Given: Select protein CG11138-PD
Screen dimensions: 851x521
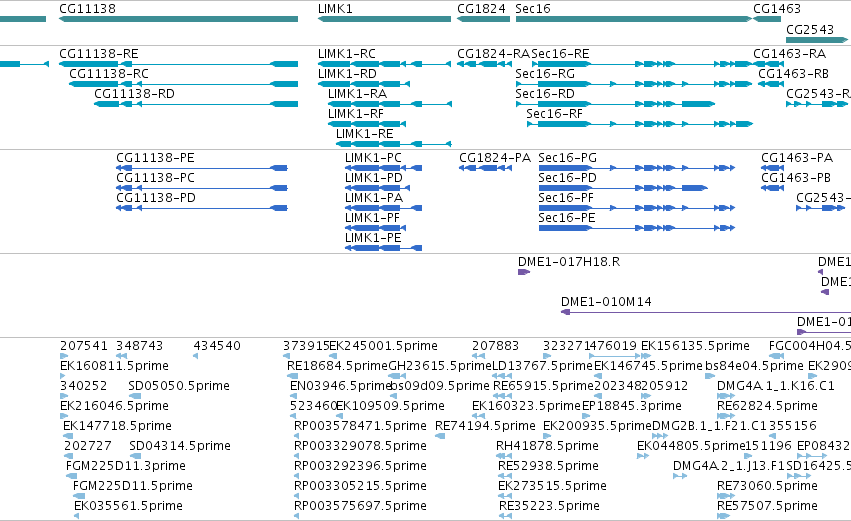Looking at the screenshot, I should pos(202,208).
